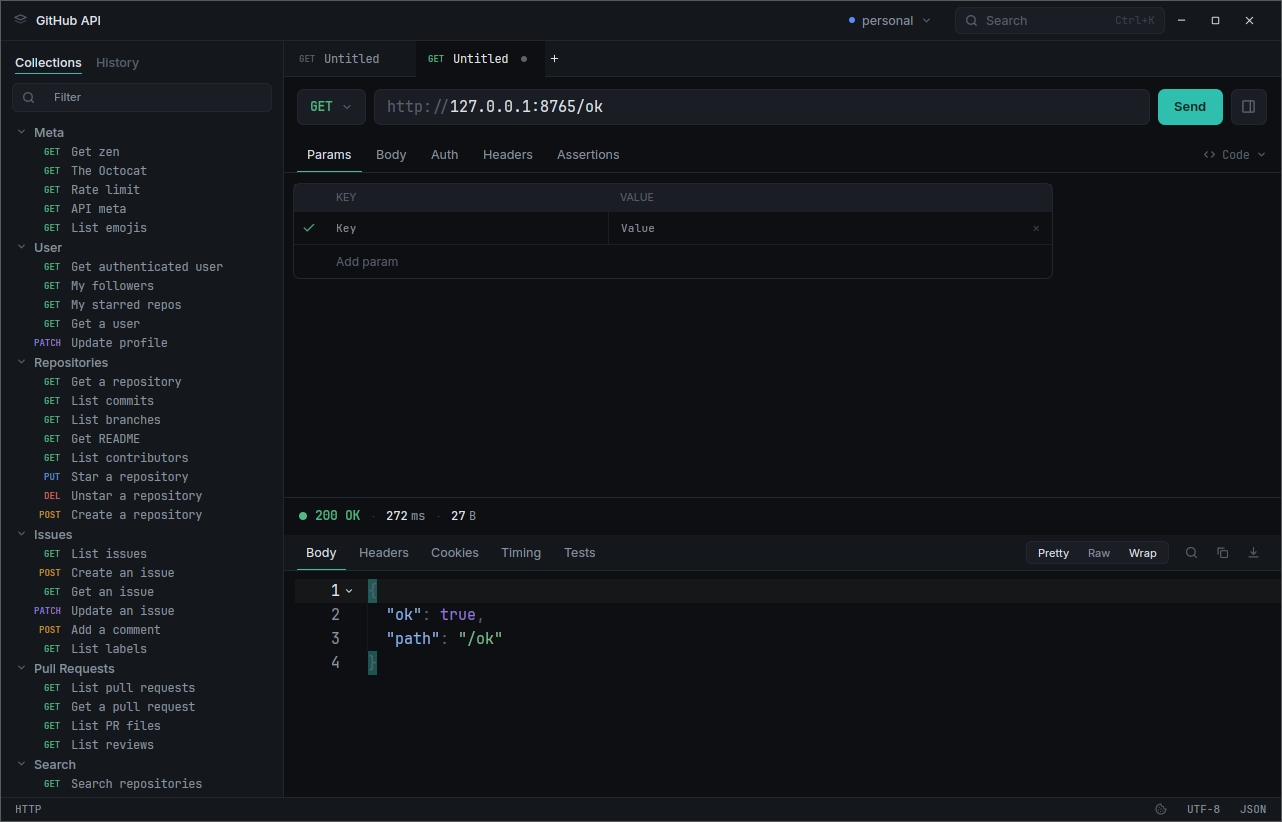Open the Get zen request

coord(95,152)
